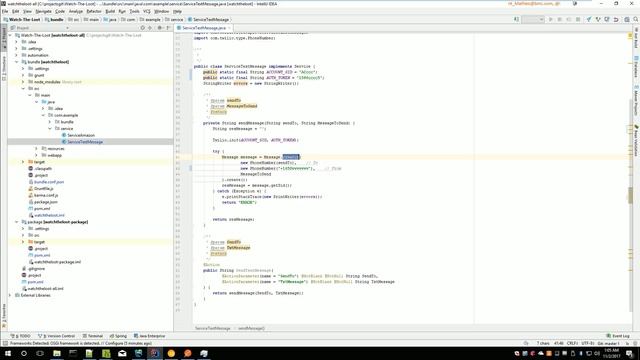
Task: Expand the node_modules folder
Action: pos(23,82)
